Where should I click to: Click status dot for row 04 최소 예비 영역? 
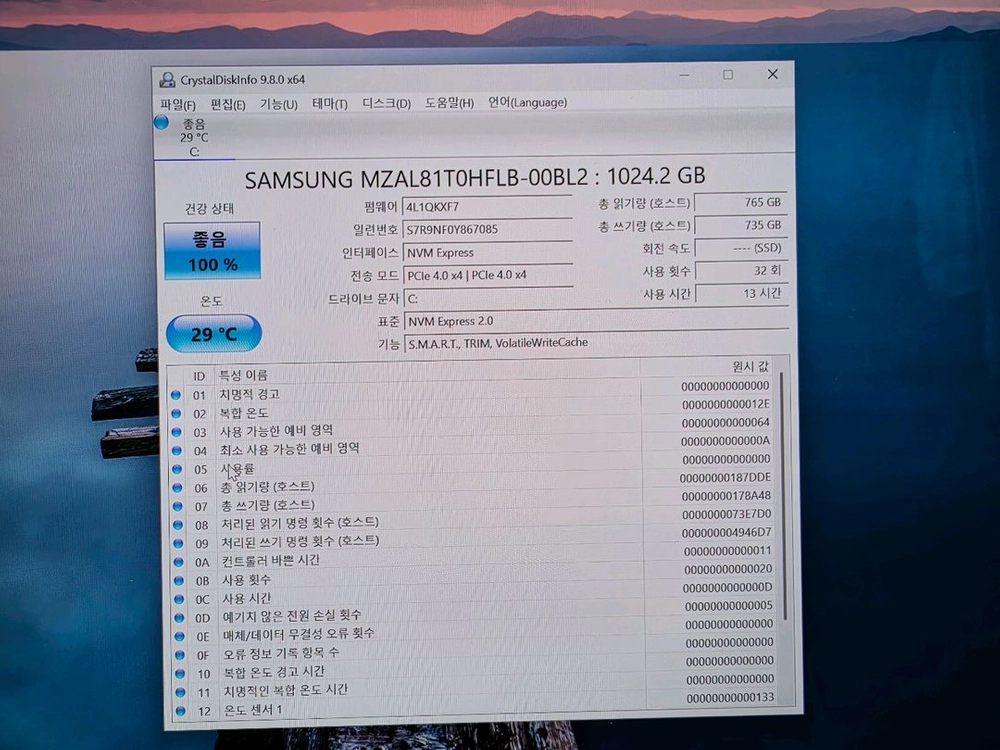tap(177, 451)
